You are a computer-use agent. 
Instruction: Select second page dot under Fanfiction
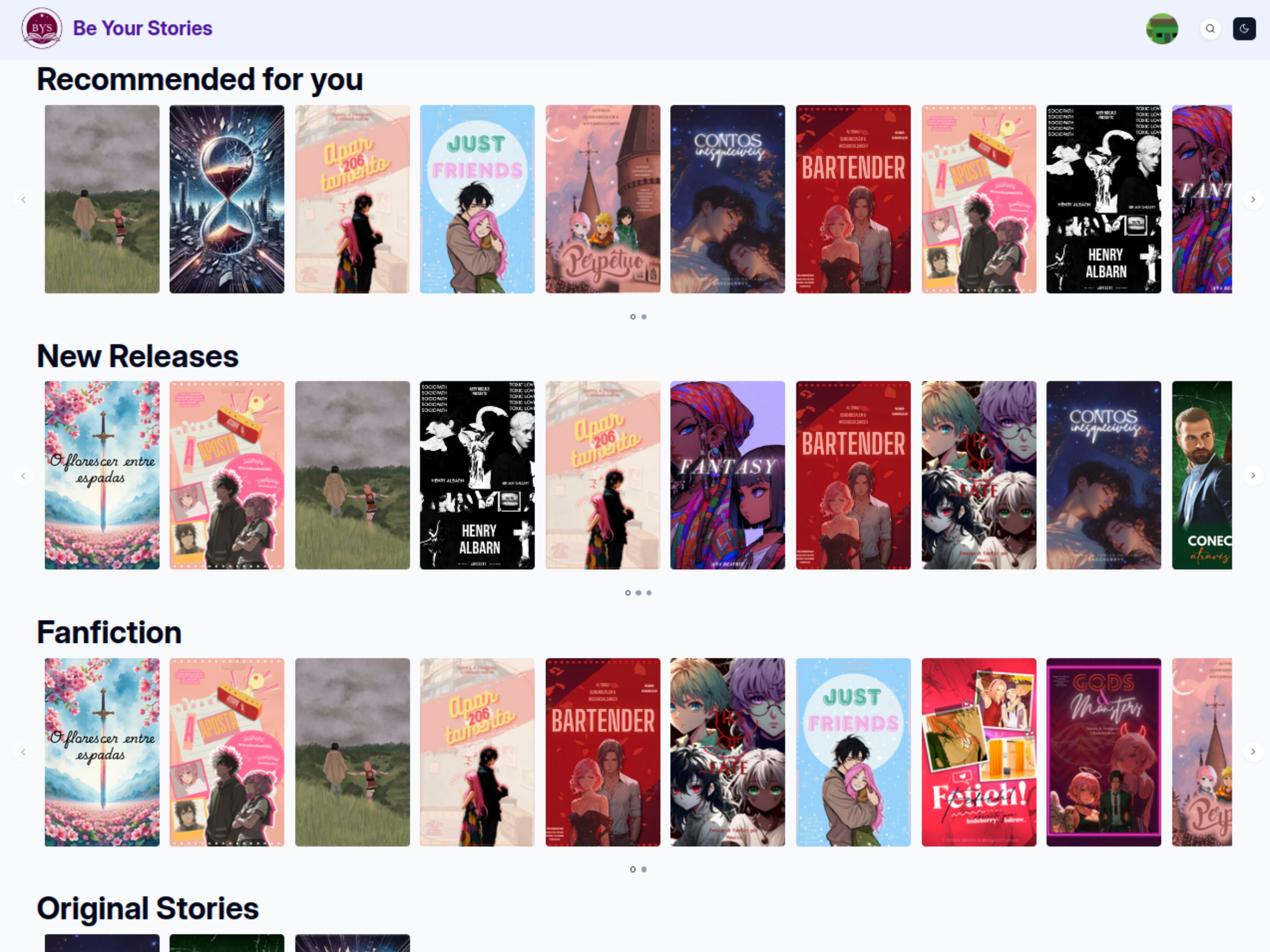(644, 869)
